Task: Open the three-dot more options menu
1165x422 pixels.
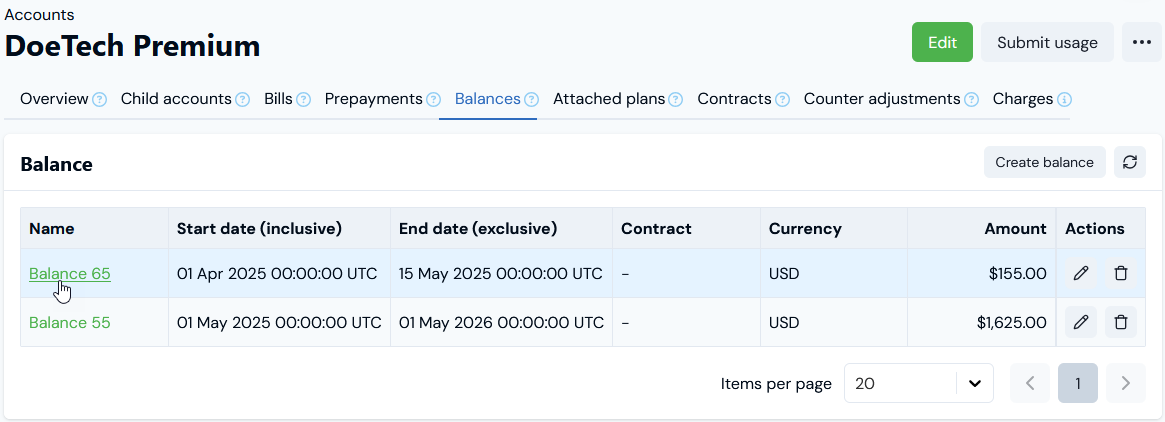Action: click(1141, 42)
